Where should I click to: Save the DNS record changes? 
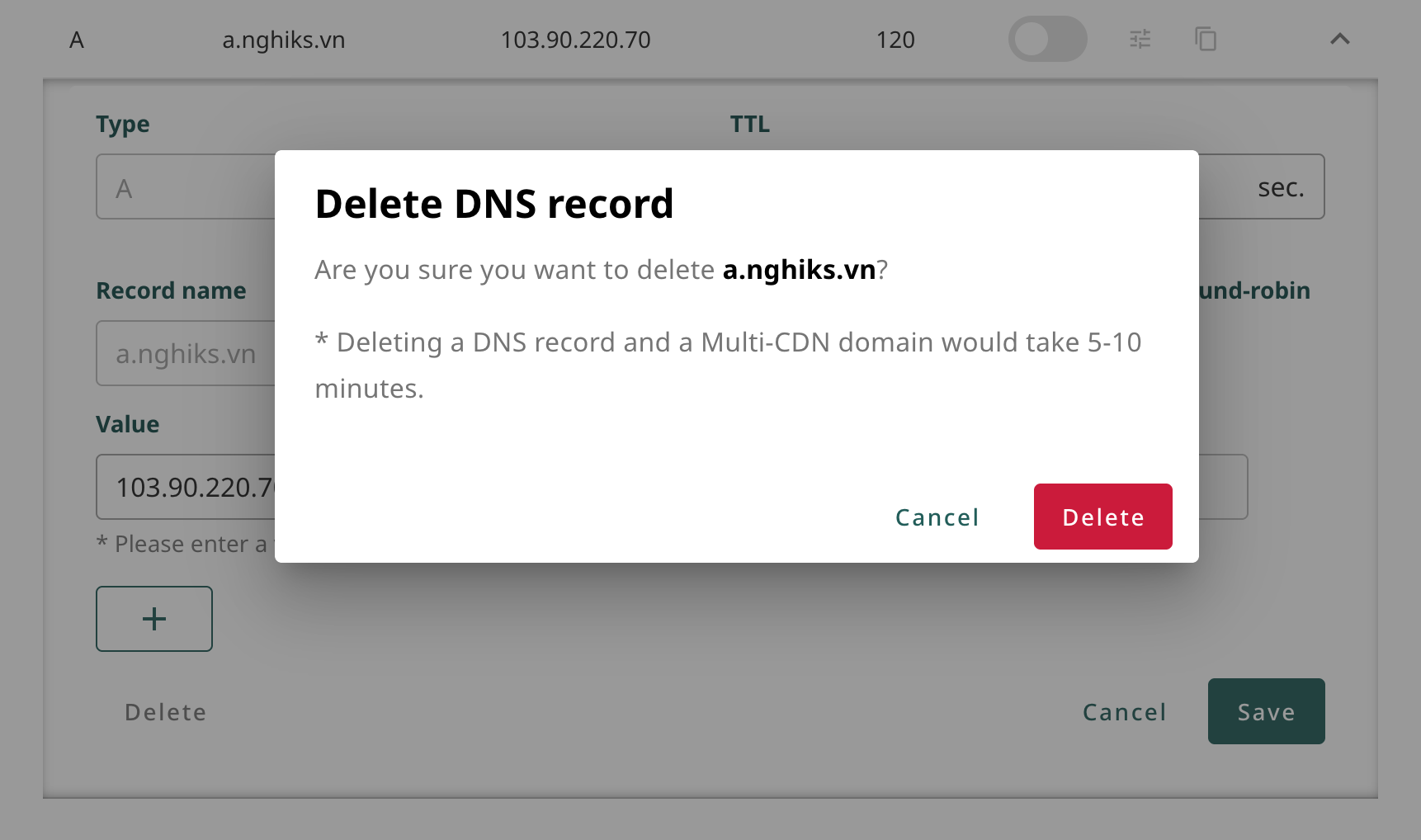point(1266,711)
